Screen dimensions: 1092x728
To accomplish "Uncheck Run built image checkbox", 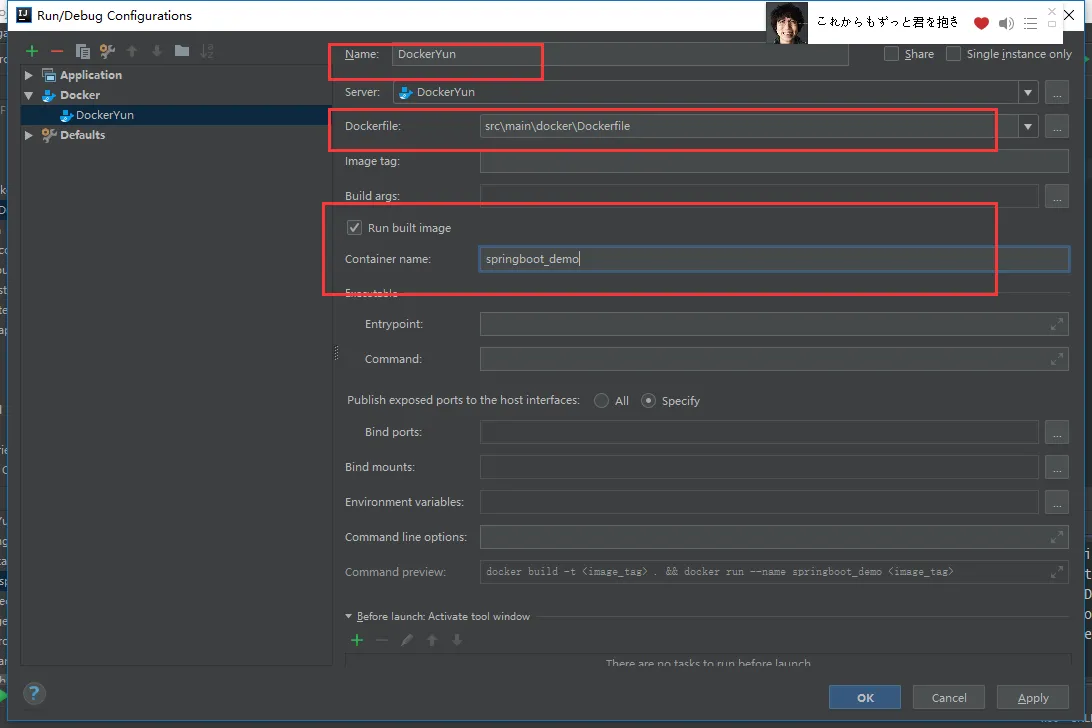I will coord(354,228).
